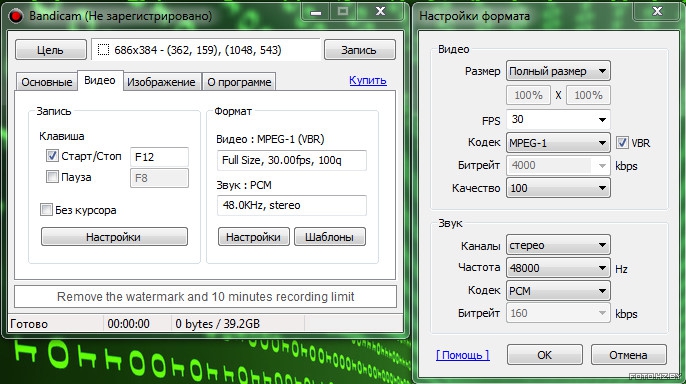Confirm format settings with OK
Image resolution: width=686 pixels, height=384 pixels.
[545, 355]
